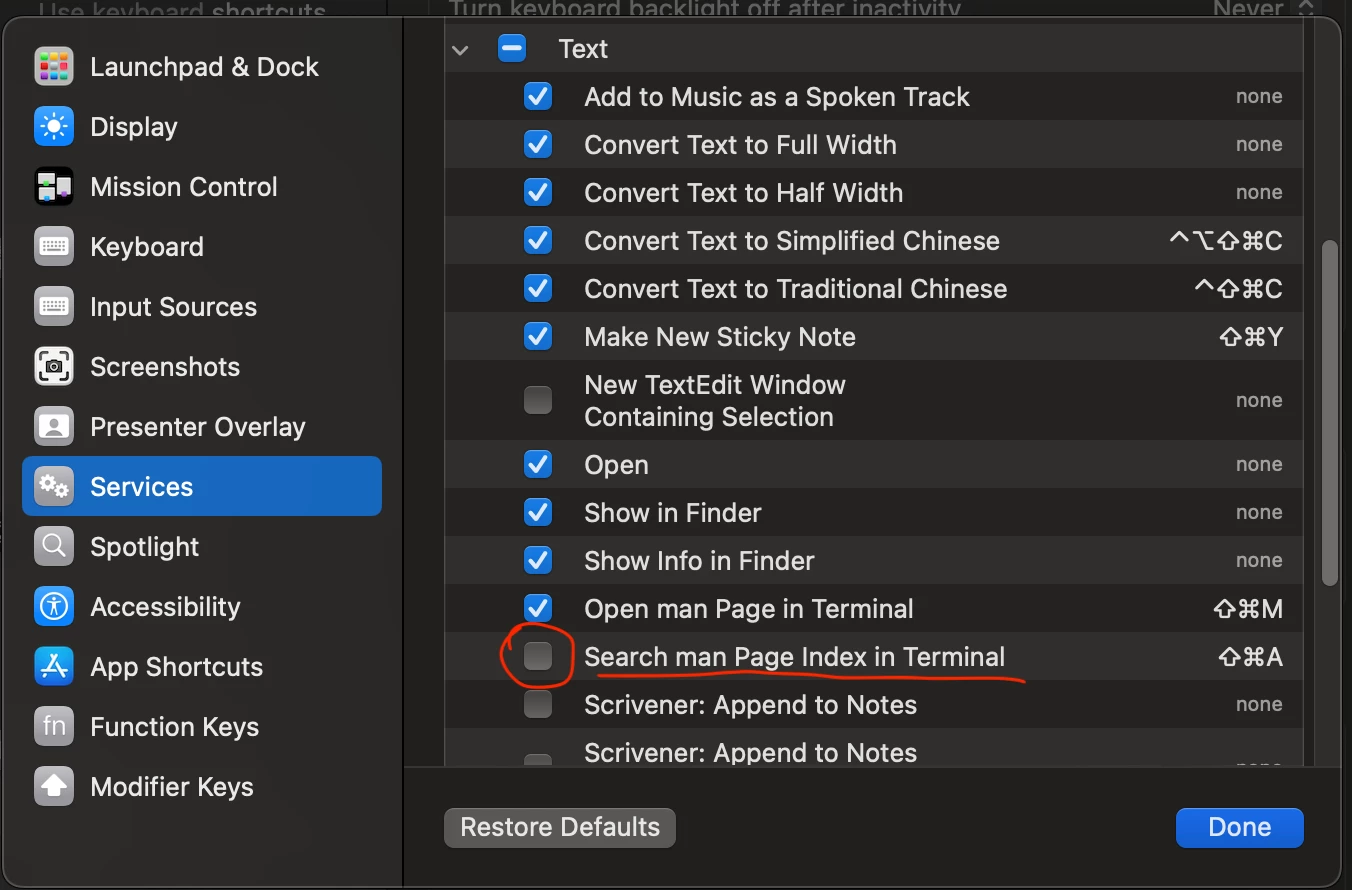Open keyboard backlight inactivity dropdown
Viewport: 1352px width, 890px height.
click(1303, 9)
